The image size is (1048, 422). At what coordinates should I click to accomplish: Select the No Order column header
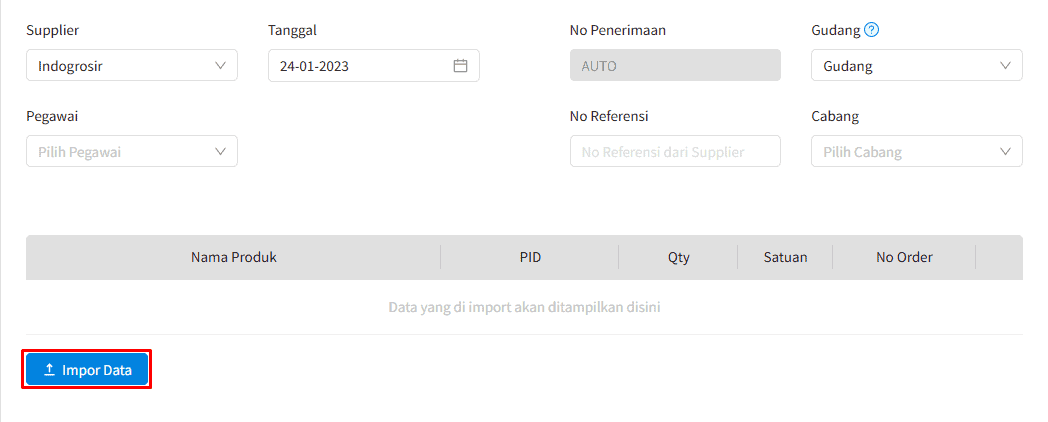pyautogui.click(x=904, y=257)
